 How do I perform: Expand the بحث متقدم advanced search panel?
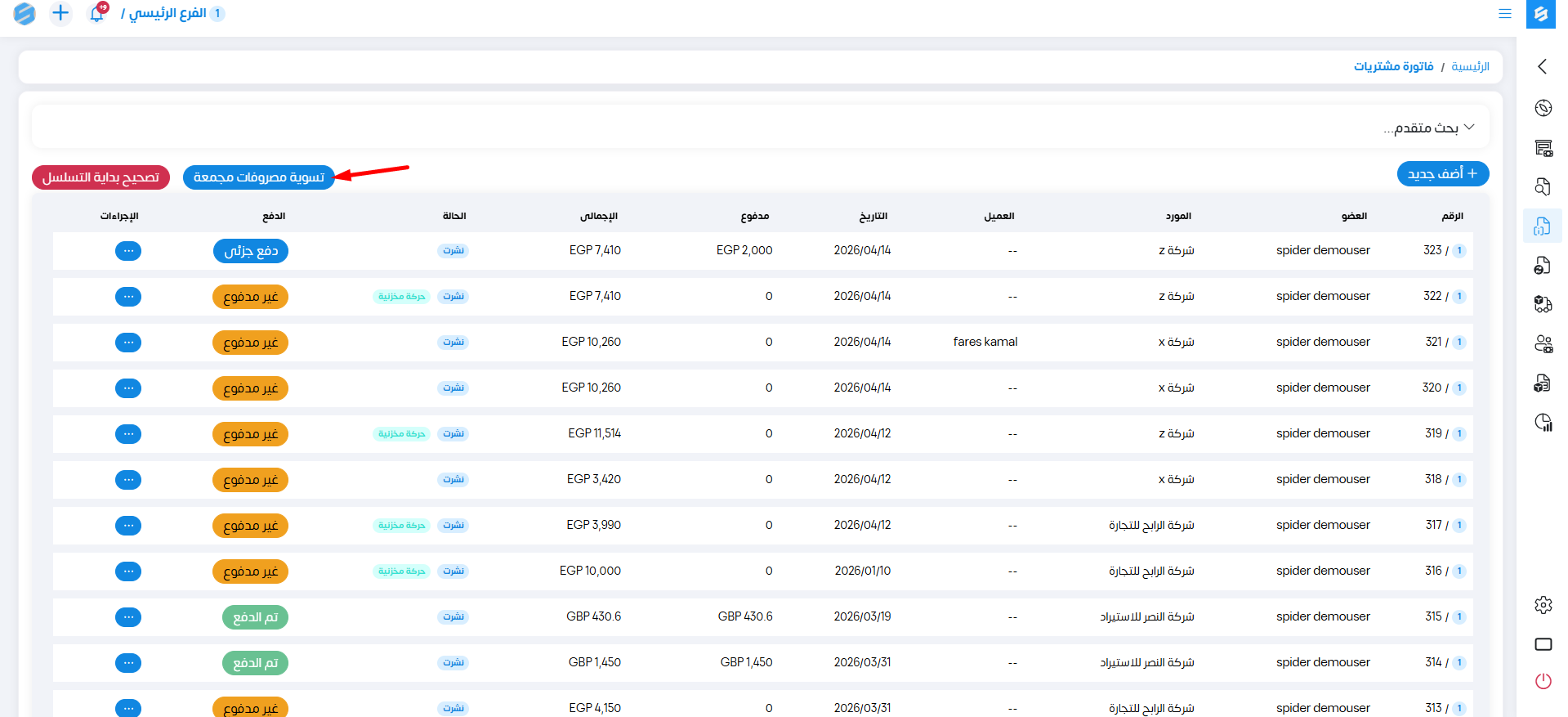point(760,128)
